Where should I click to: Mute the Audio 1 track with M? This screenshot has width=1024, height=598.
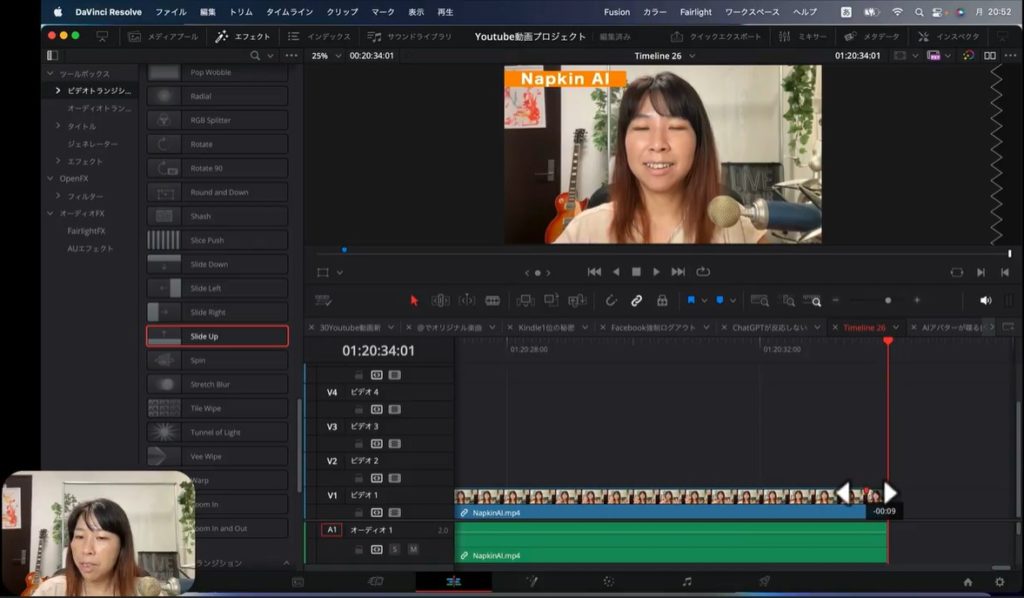point(413,549)
